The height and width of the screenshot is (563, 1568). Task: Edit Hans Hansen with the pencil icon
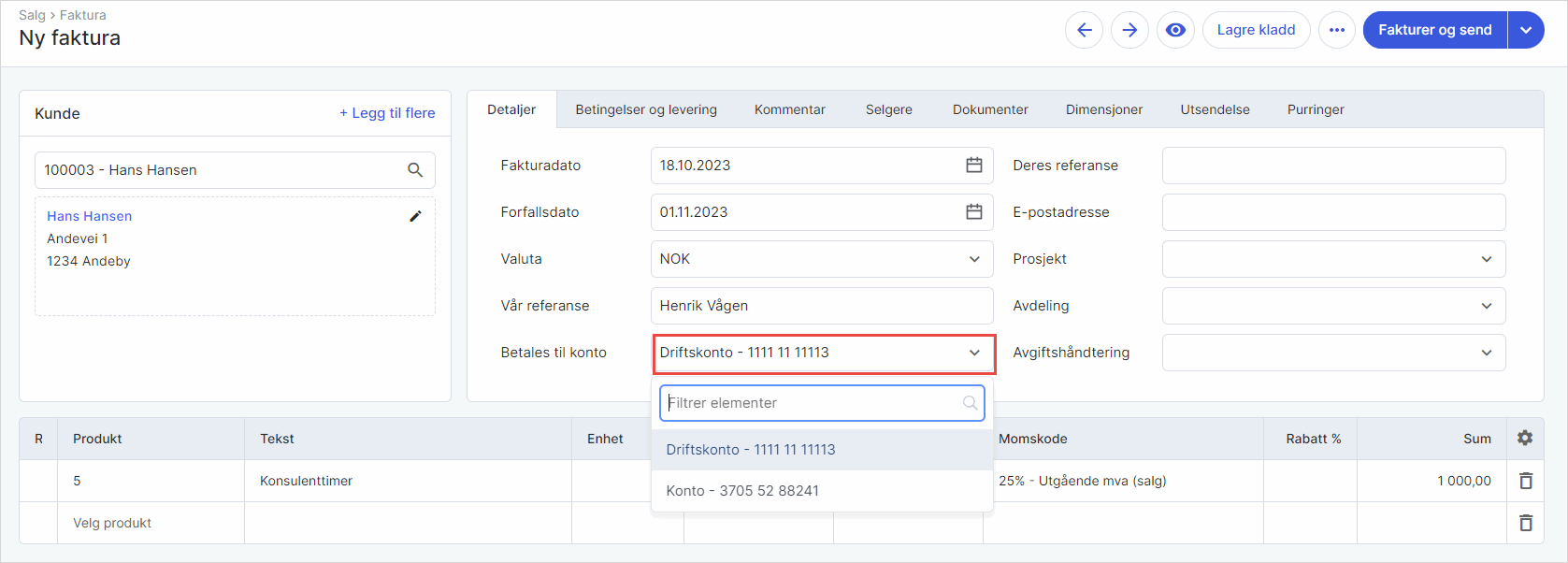[x=415, y=216]
